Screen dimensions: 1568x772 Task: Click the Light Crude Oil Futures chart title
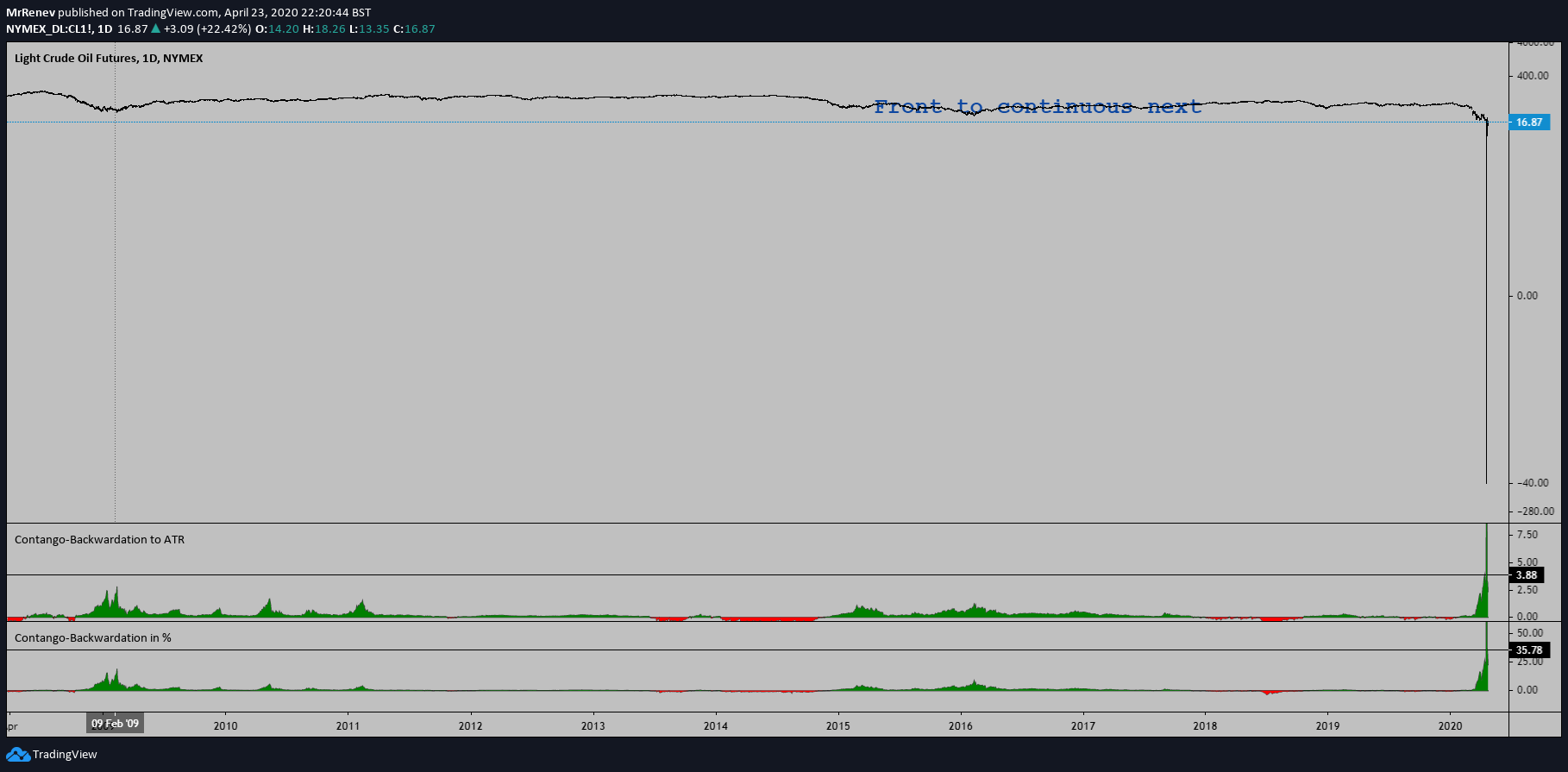pyautogui.click(x=109, y=58)
